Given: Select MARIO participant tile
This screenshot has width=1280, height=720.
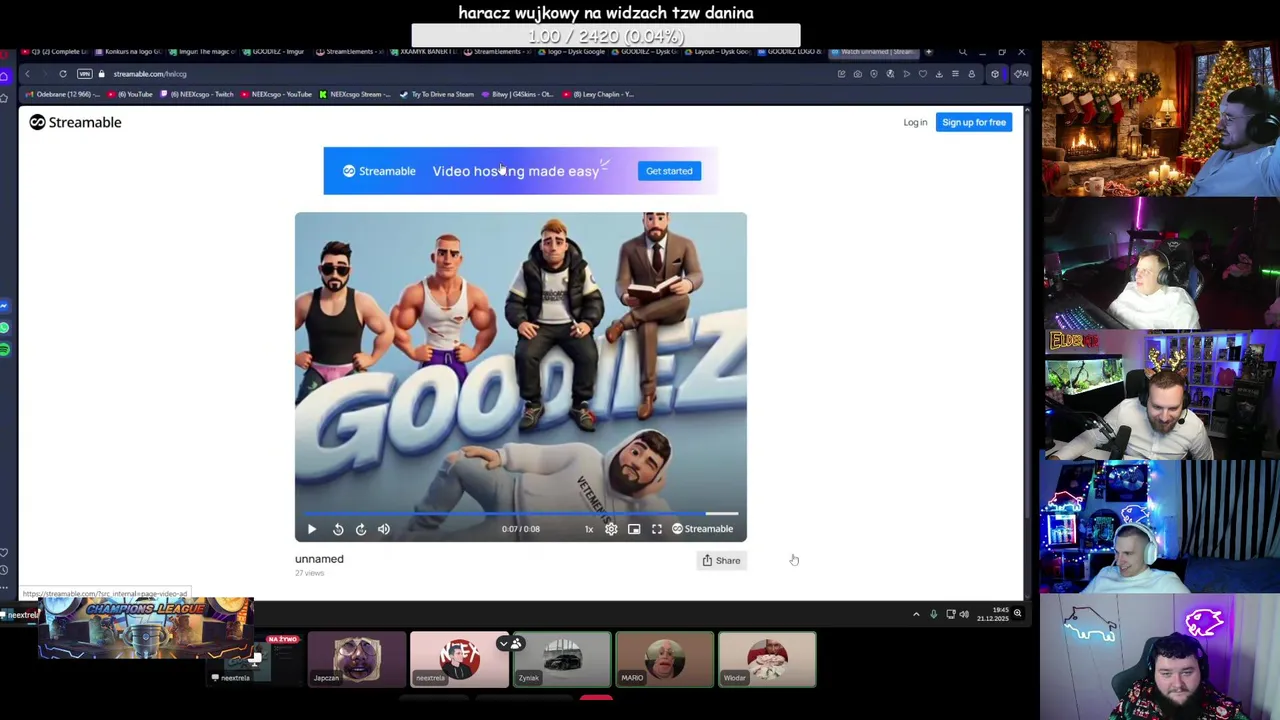Looking at the screenshot, I should (664, 659).
